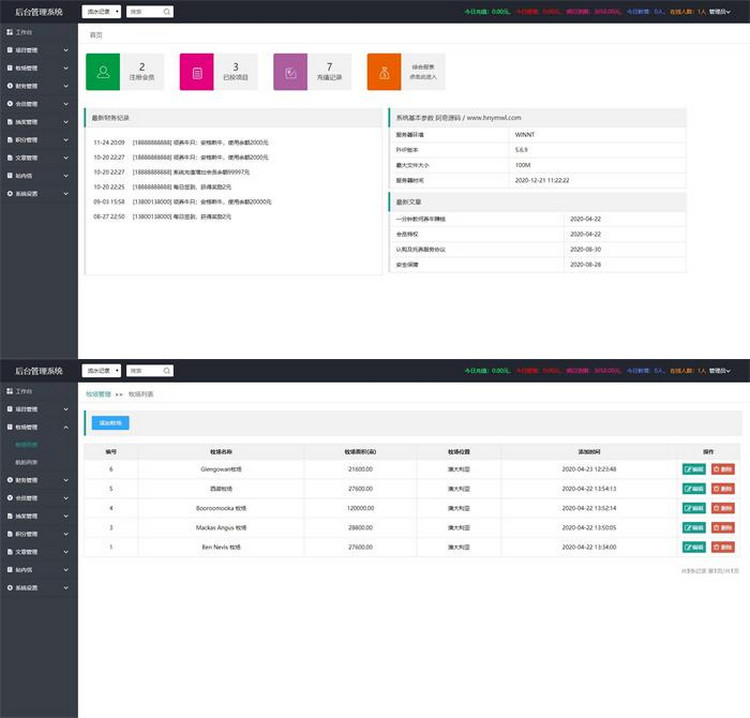
Task: Collapse the open 牧场管理 chevron in the bottom sidebar
Action: 66,427
